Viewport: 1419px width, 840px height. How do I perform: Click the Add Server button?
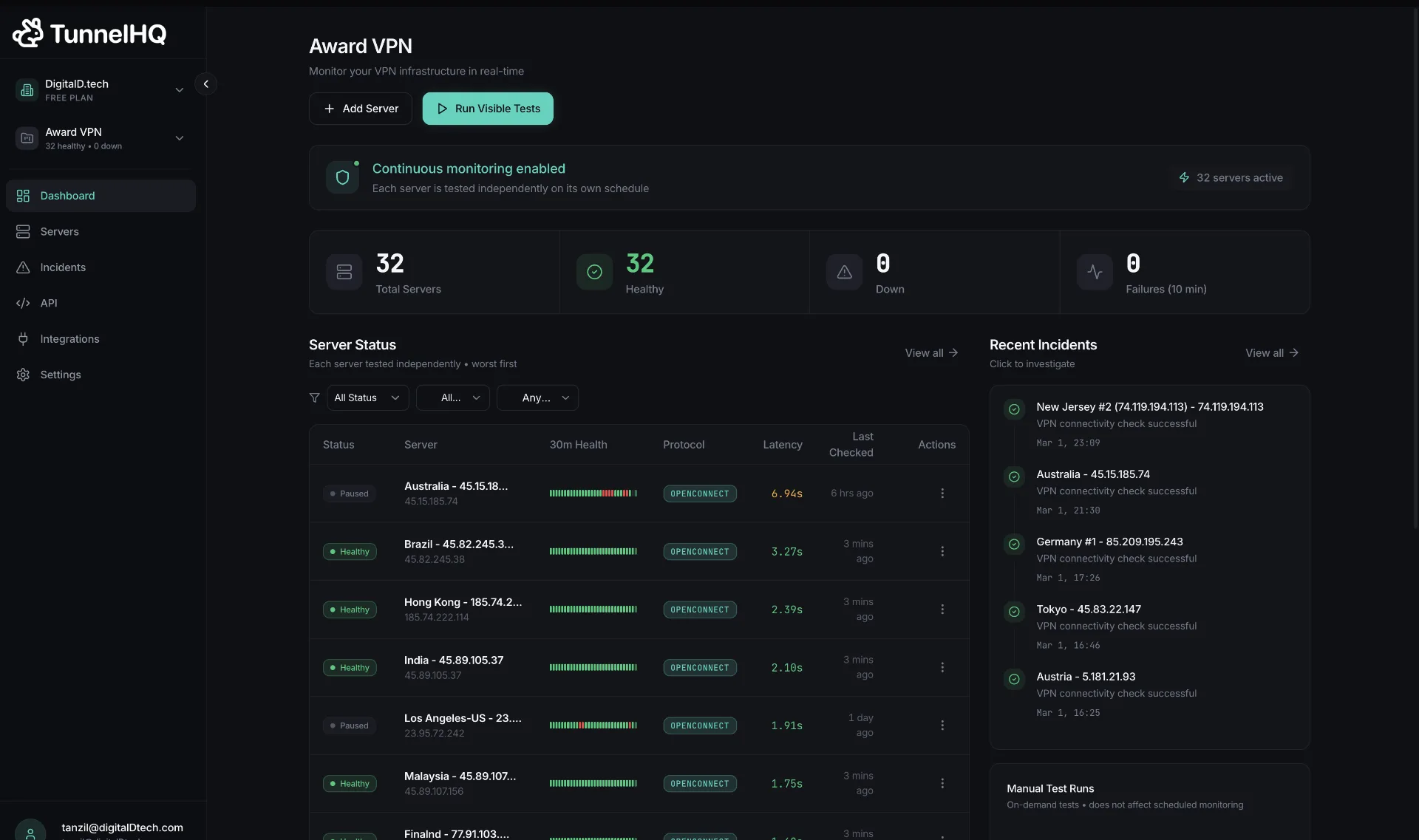click(x=361, y=109)
